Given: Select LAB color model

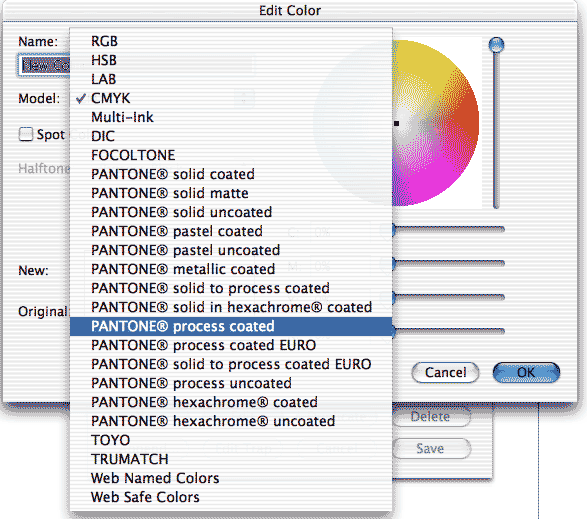Looking at the screenshot, I should point(231,79).
